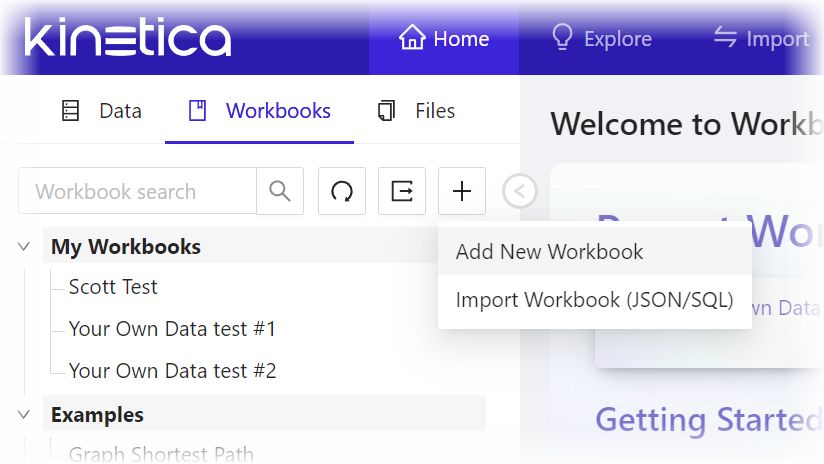Type in the Workbook search field
The width and height of the screenshot is (824, 464).
[x=137, y=191]
